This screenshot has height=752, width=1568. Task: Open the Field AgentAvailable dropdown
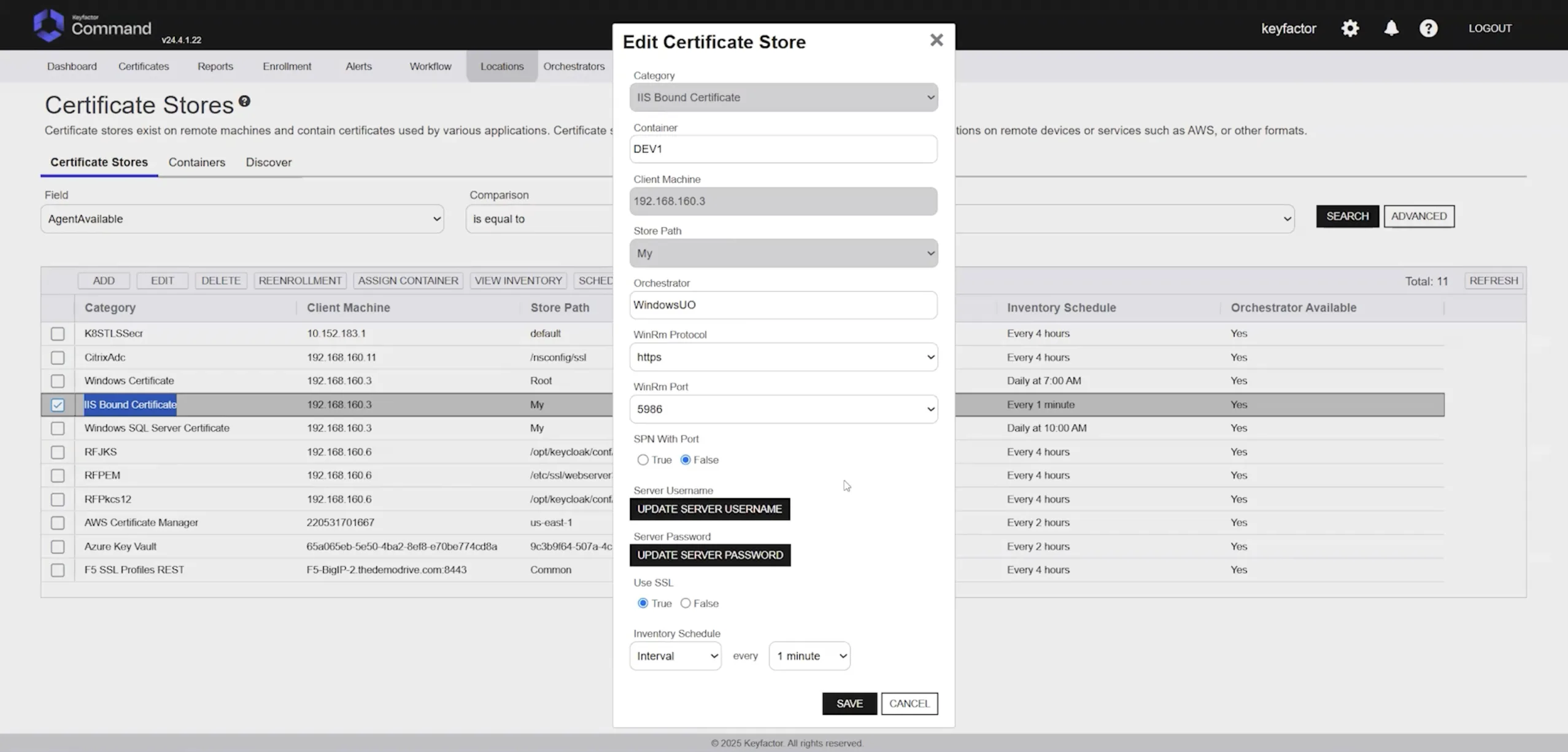click(242, 219)
